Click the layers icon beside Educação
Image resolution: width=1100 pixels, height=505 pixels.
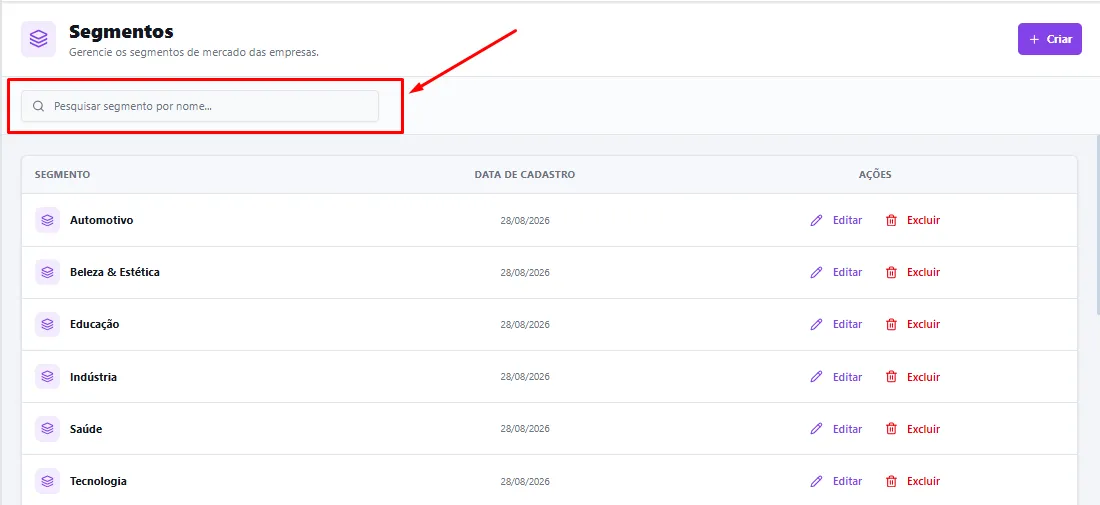47,324
